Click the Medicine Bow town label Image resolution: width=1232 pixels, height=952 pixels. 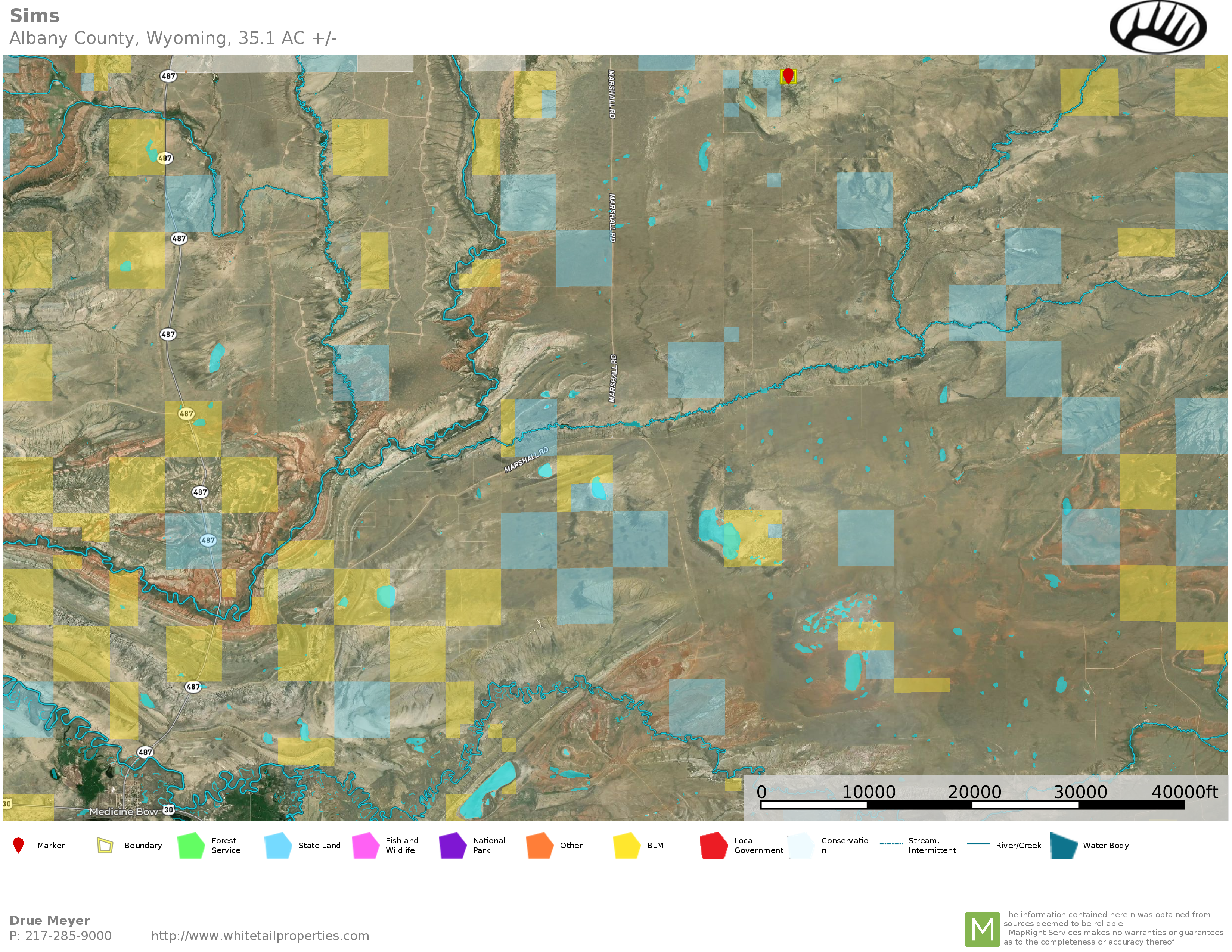click(124, 812)
